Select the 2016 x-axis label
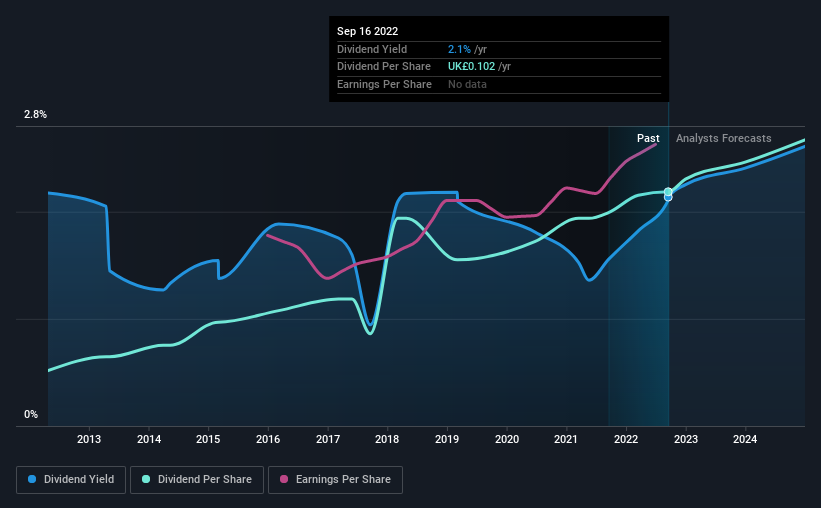The image size is (821, 508). [x=268, y=439]
